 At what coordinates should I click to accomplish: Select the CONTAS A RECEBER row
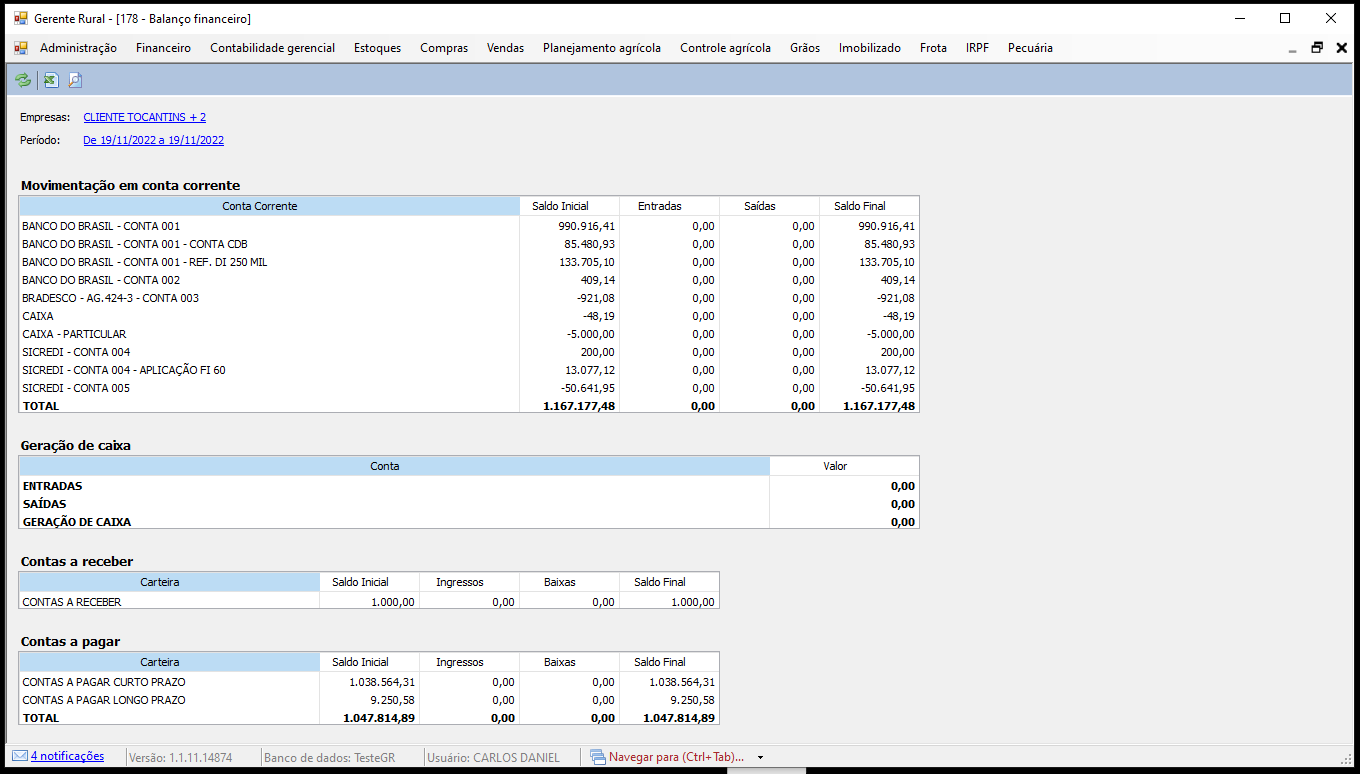point(369,602)
